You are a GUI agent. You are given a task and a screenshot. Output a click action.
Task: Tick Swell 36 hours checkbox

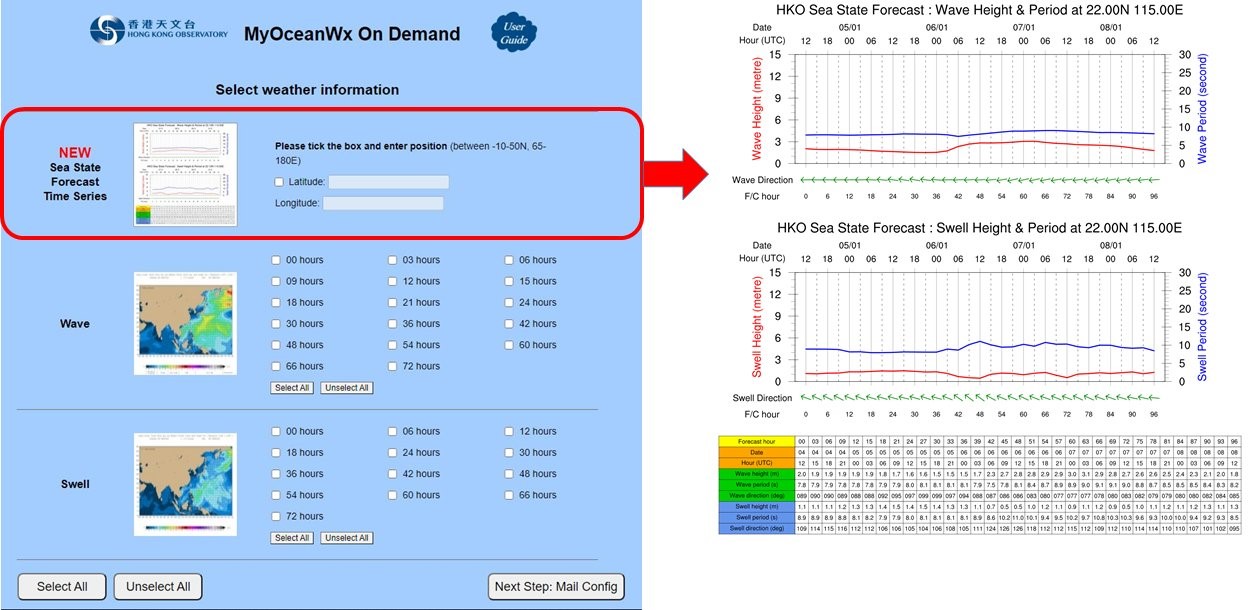click(277, 474)
